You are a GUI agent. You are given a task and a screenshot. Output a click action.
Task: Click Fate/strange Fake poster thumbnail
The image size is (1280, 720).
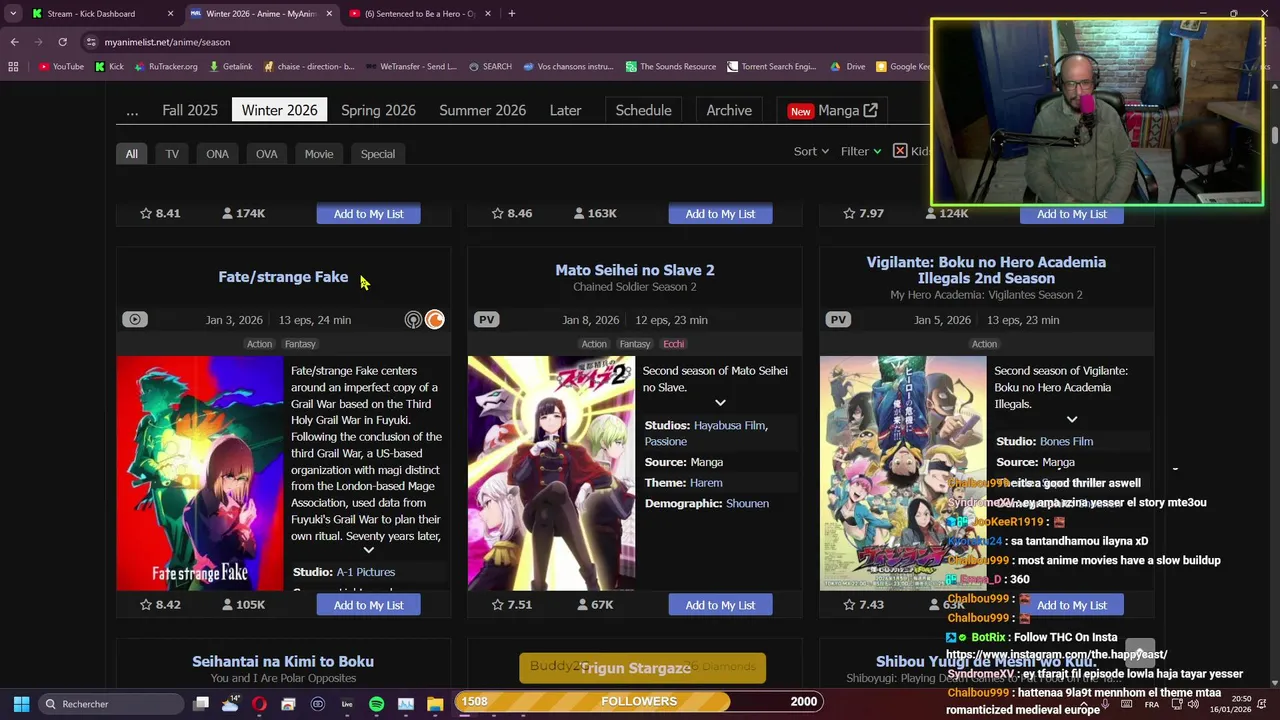(x=200, y=473)
